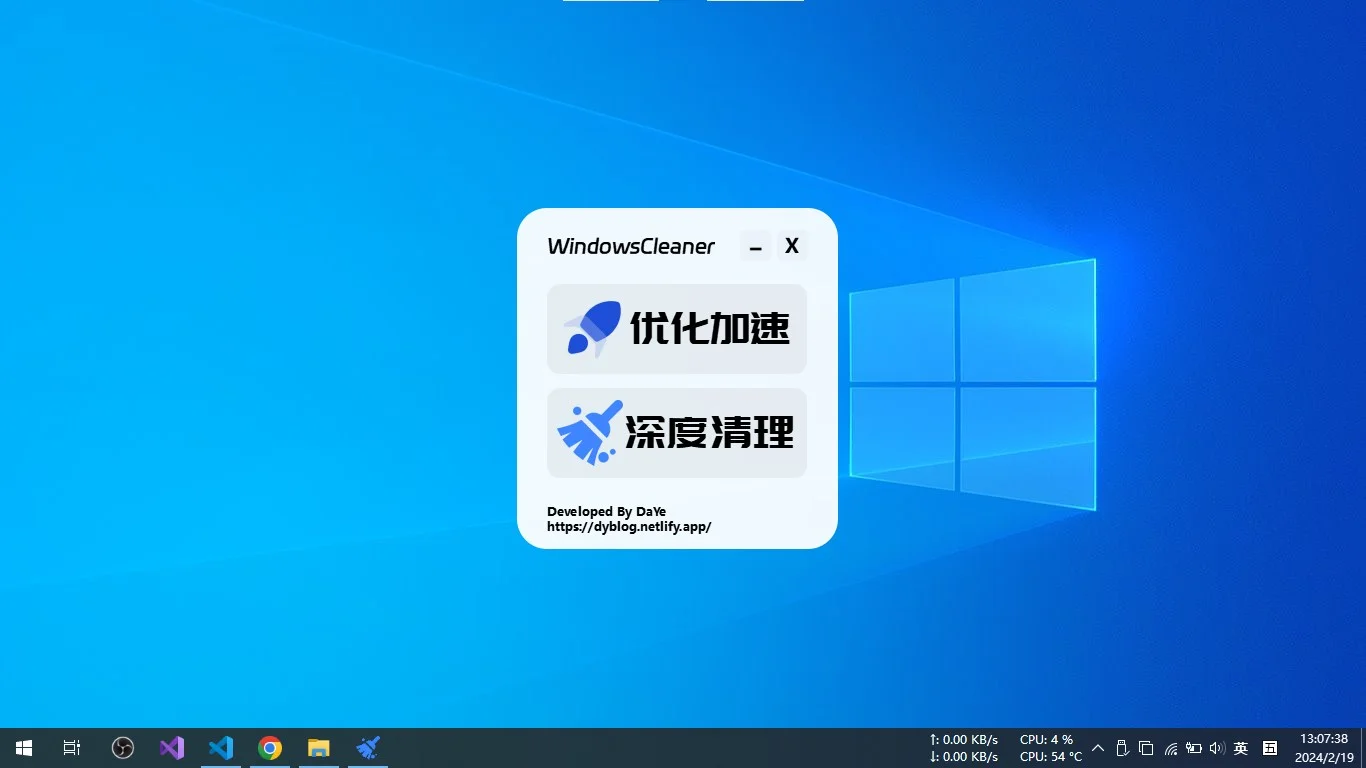
Task: Click the CPU: 4 % usage readout
Action: 1046,740
